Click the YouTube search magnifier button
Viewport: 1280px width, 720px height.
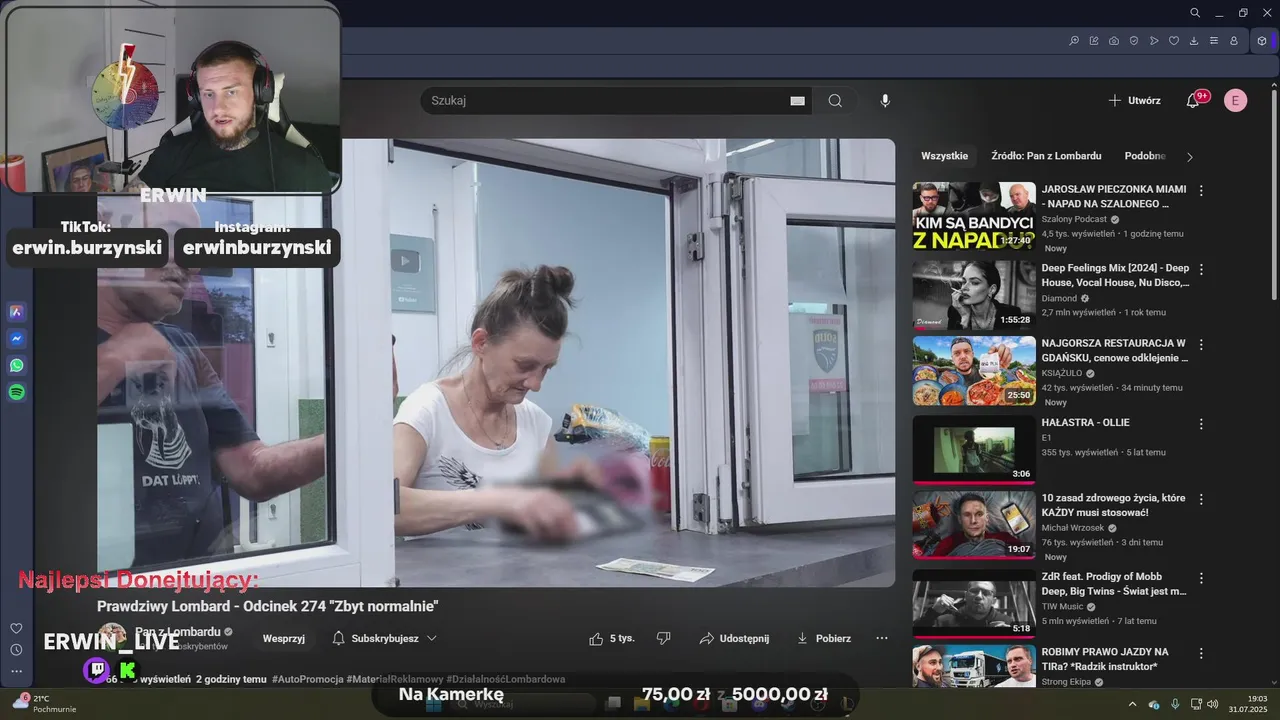point(835,101)
